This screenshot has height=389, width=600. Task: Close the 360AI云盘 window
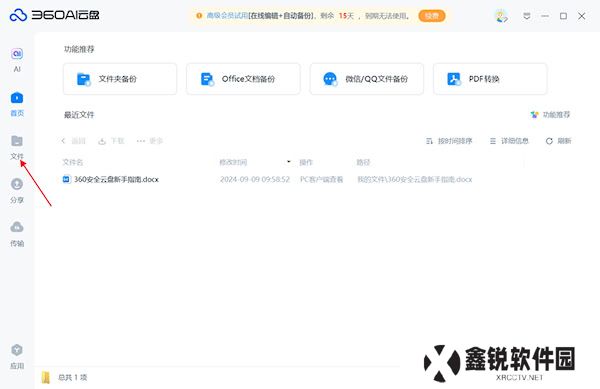(x=582, y=16)
